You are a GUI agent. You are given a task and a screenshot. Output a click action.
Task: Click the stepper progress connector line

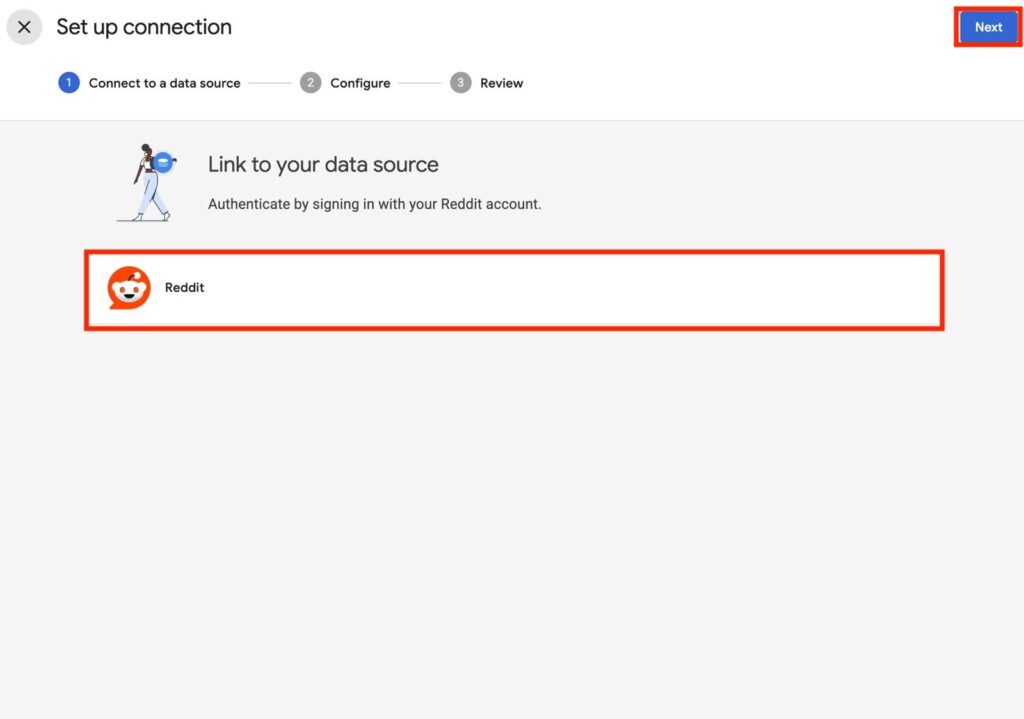pos(270,83)
